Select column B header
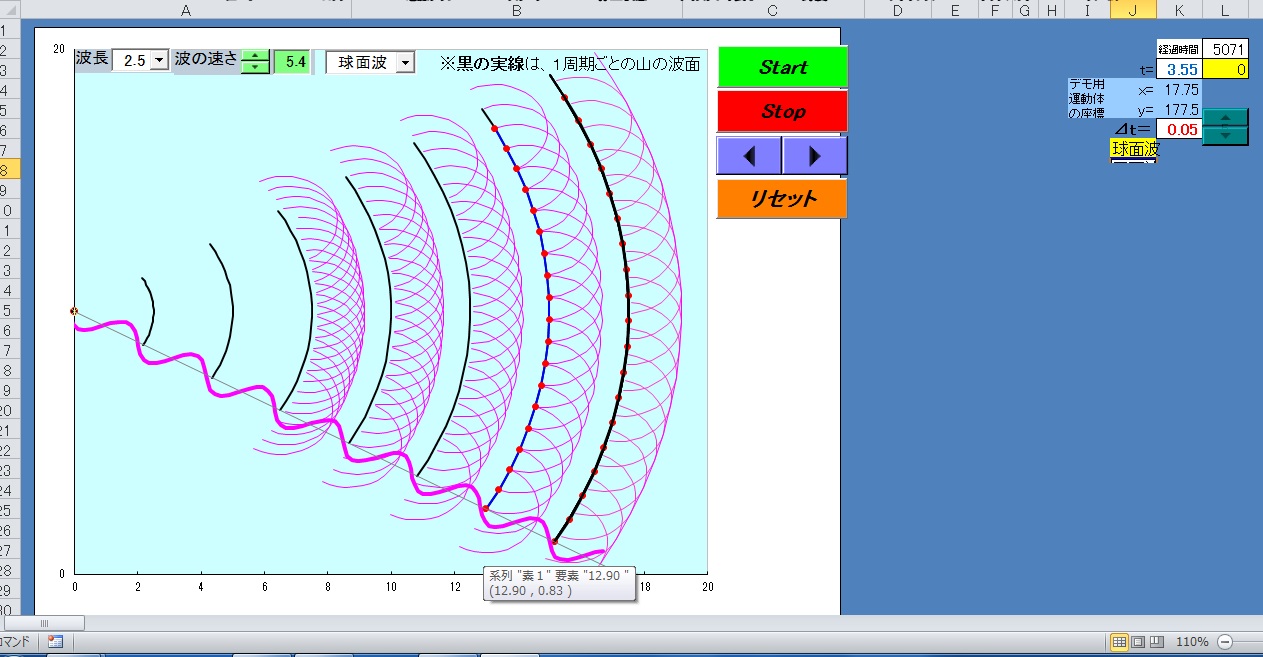The height and width of the screenshot is (657, 1263). 517,10
